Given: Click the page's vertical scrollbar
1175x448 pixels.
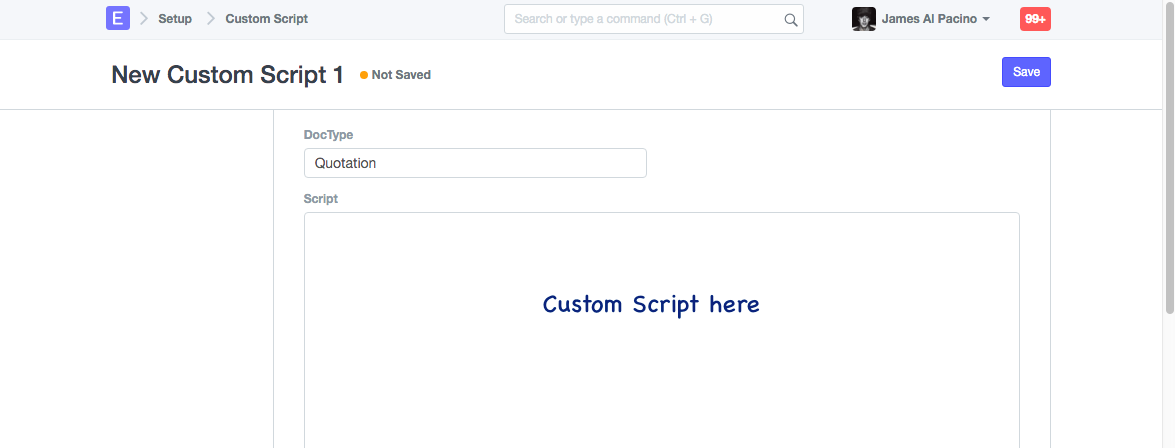Looking at the screenshot, I should (x=1169, y=160).
